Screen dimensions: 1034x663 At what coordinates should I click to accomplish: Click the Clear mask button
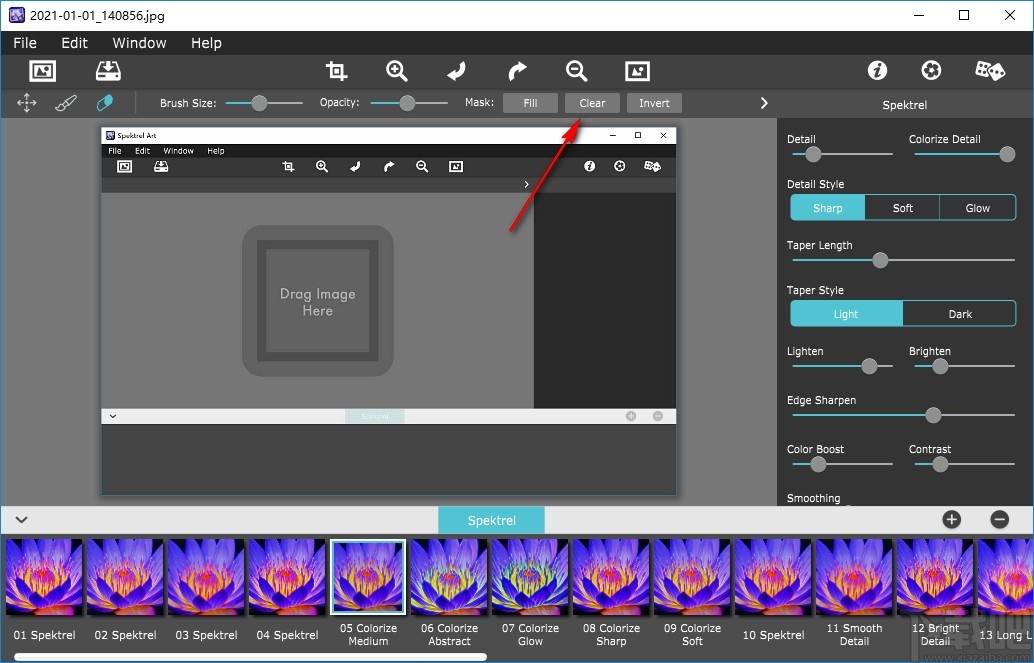tap(592, 103)
